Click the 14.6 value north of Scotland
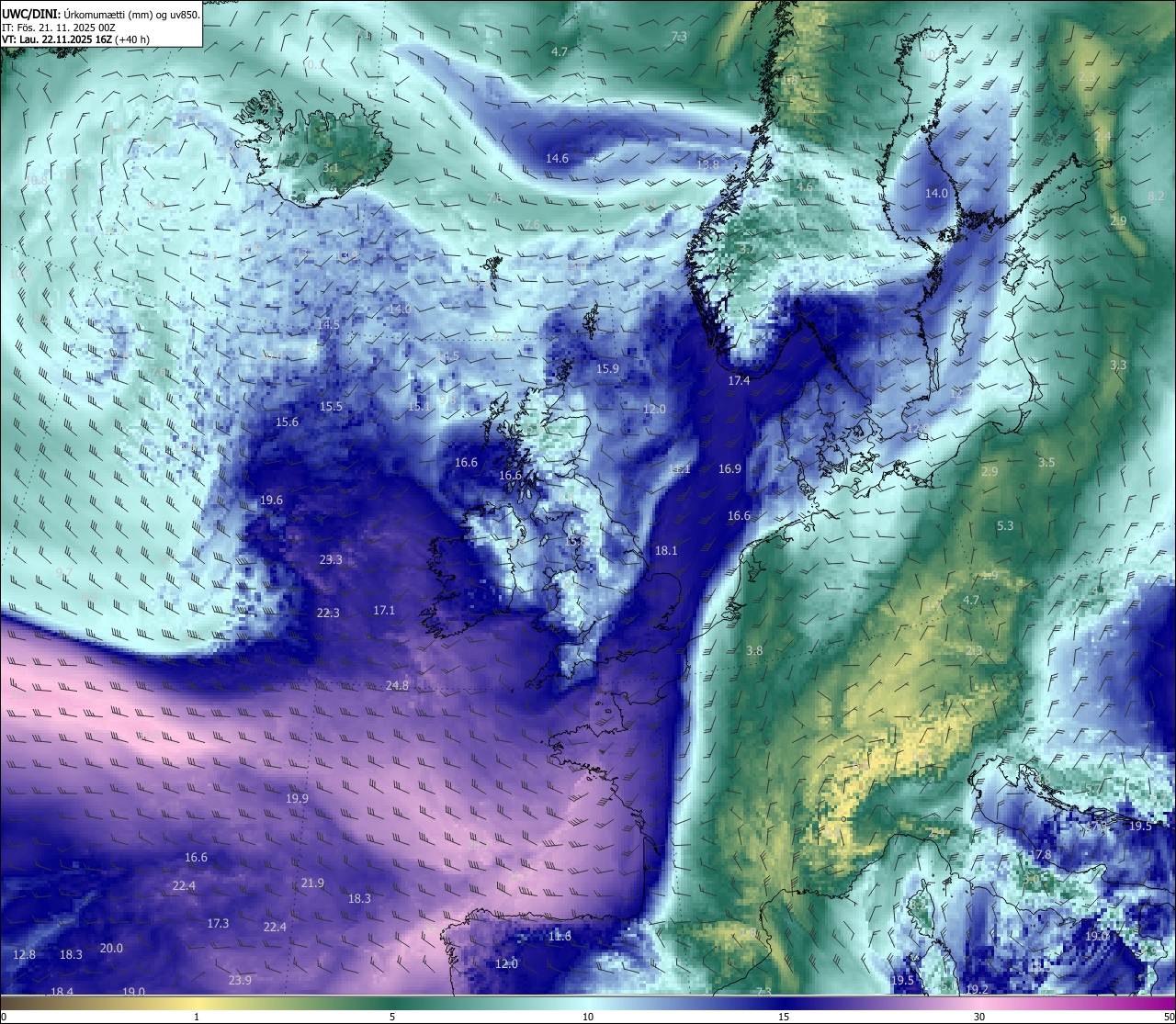Image resolution: width=1176 pixels, height=1024 pixels. pos(557,159)
